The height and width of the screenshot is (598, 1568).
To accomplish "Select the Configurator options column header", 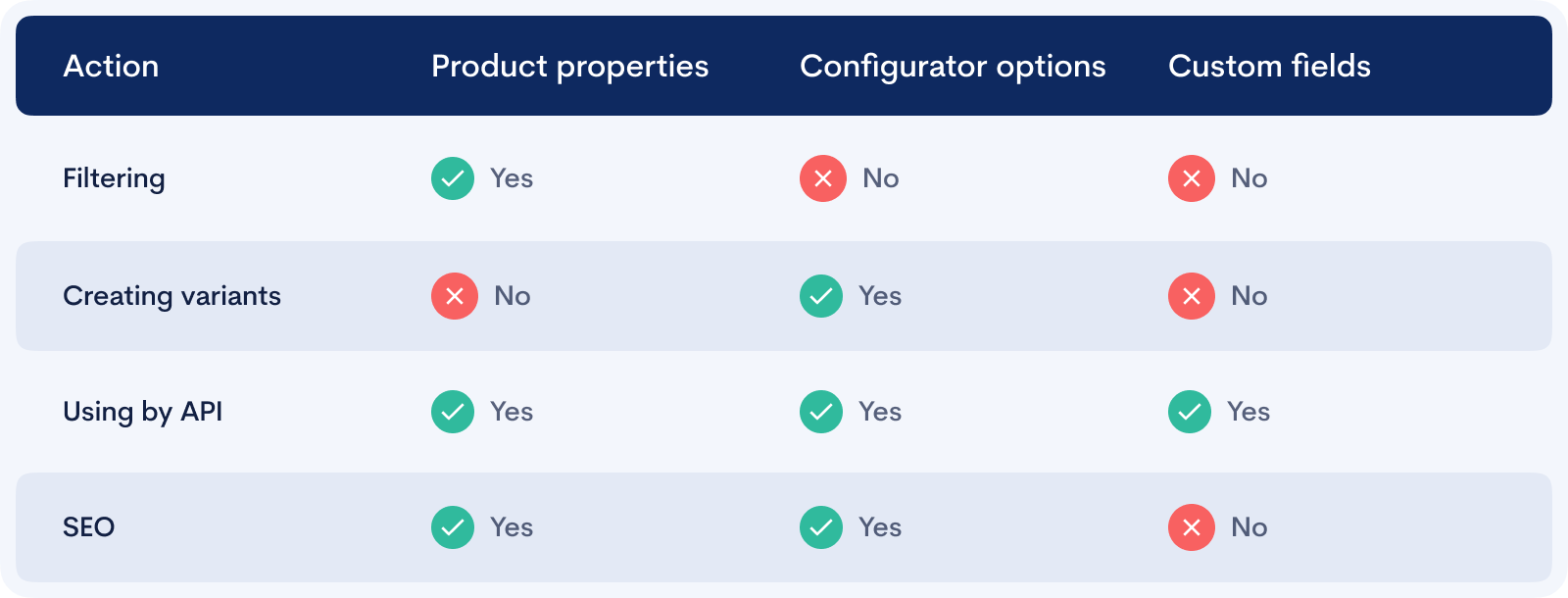I will click(953, 67).
